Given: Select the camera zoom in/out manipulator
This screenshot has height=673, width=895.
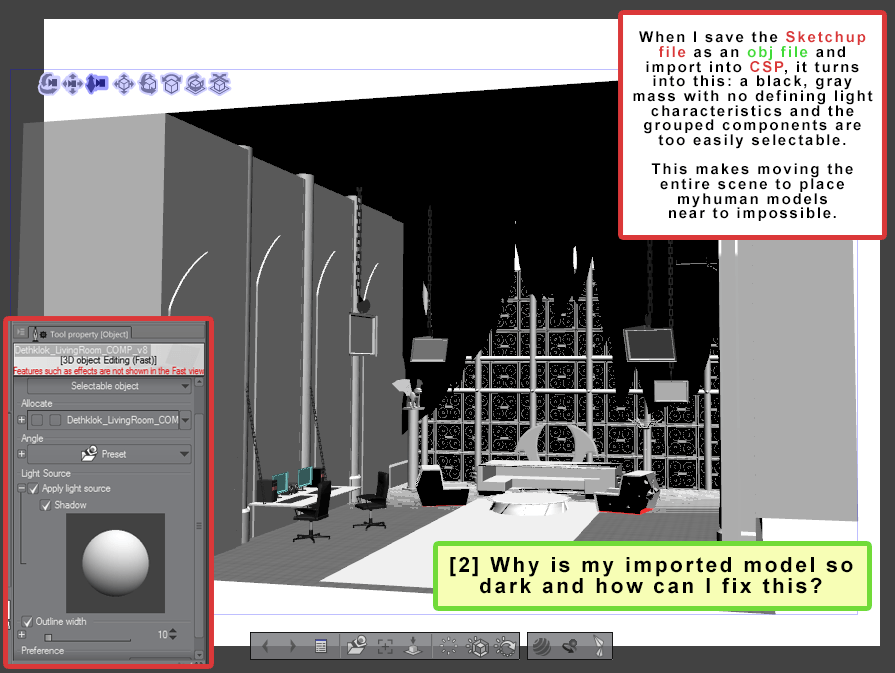Looking at the screenshot, I should [x=97, y=84].
